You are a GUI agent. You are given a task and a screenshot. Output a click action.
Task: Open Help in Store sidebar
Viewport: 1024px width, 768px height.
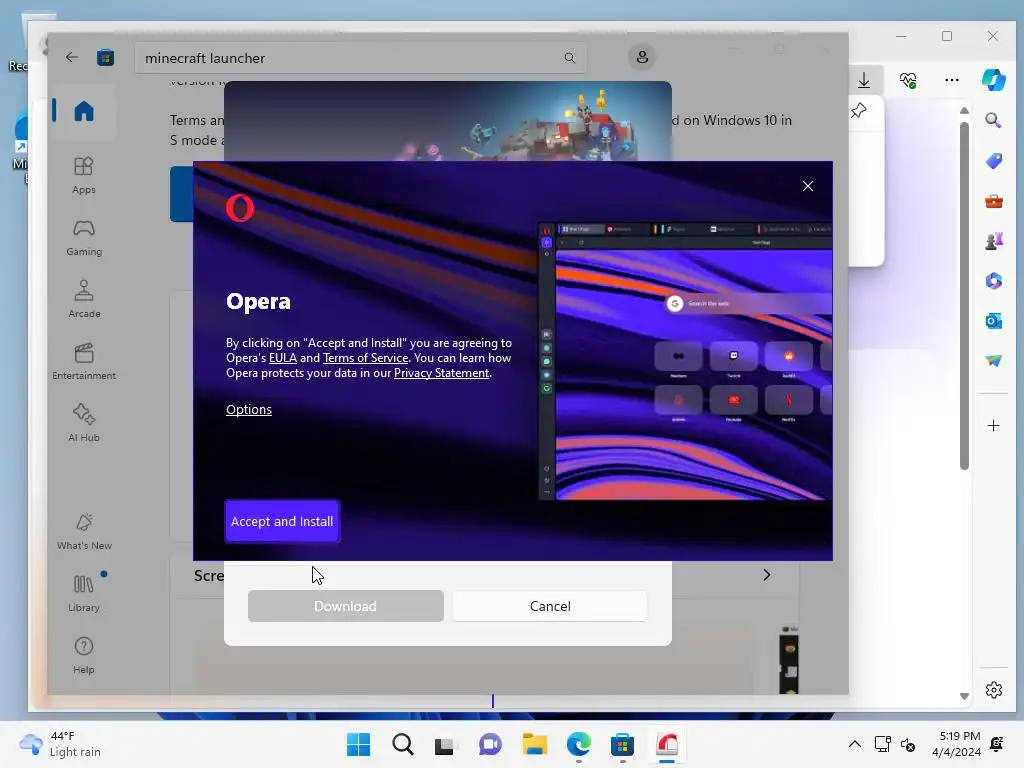84,656
